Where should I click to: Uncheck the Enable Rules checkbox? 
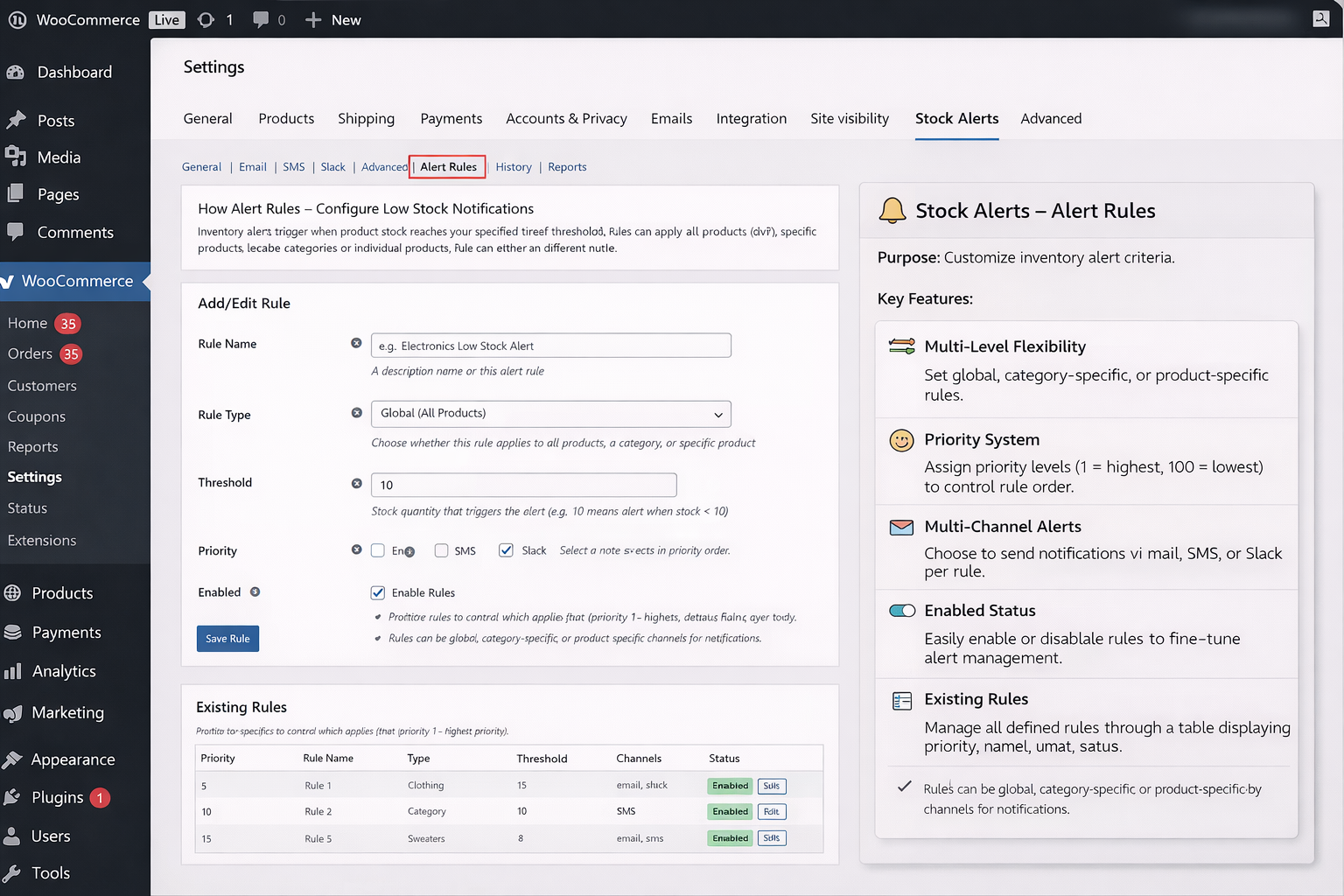[377, 592]
